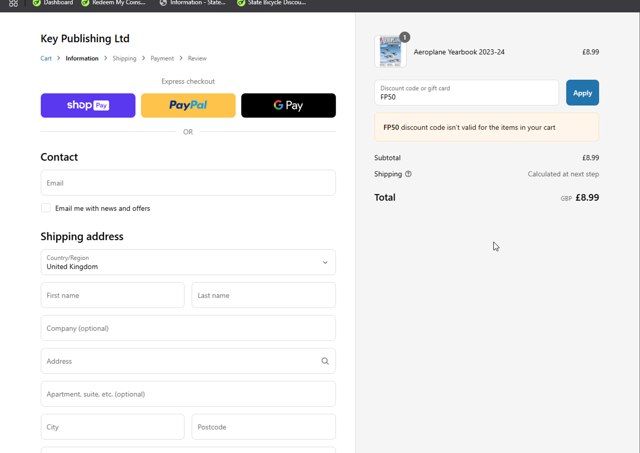
Task: Select Payment breadcrumb step
Action: 162,58
